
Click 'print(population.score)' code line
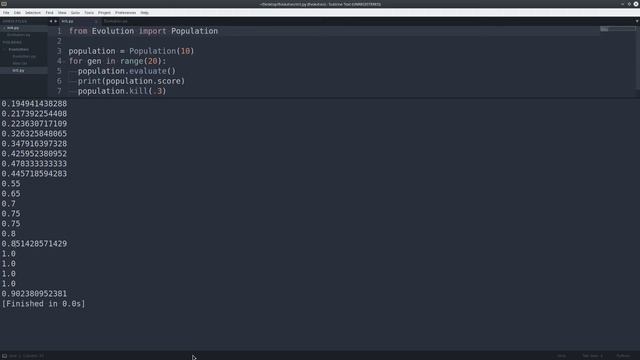131,81
